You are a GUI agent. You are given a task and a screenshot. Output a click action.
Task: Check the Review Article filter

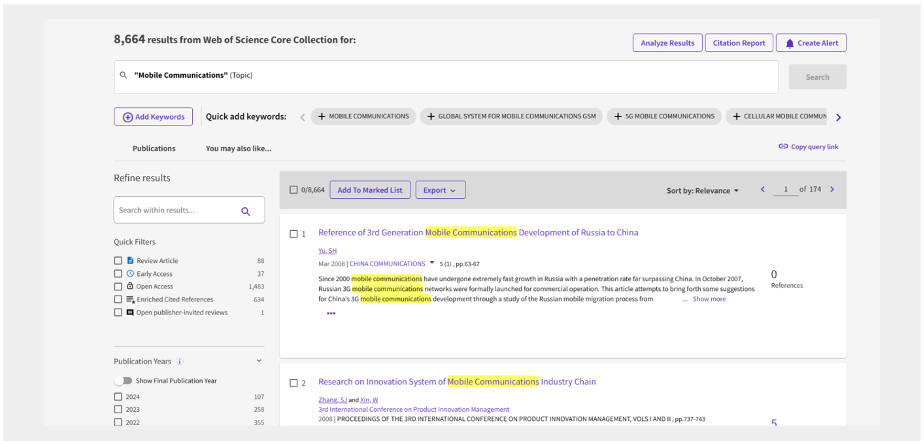(118, 261)
